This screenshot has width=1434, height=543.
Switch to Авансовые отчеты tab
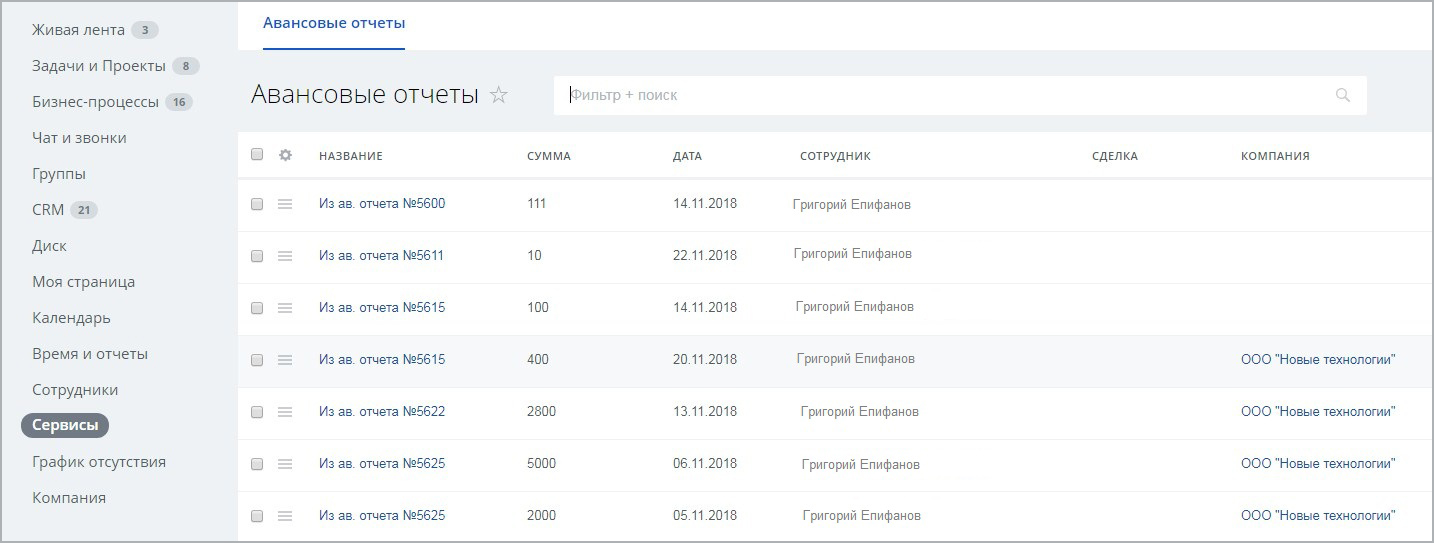[x=334, y=23]
